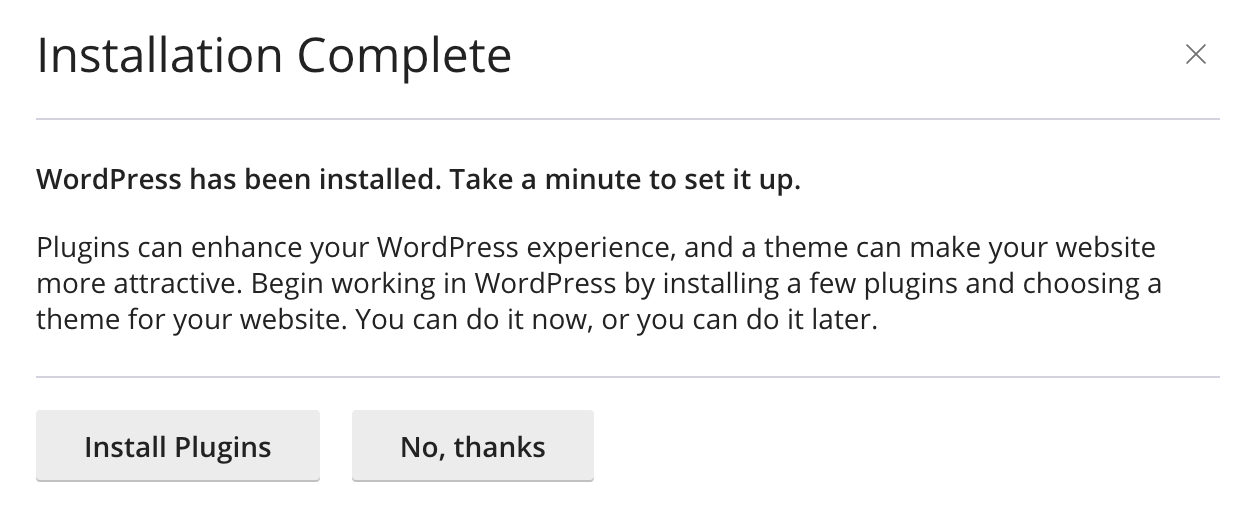Screen dimensions: 1252x514
Task: Start installing plugins for WordPress
Action: click(177, 446)
